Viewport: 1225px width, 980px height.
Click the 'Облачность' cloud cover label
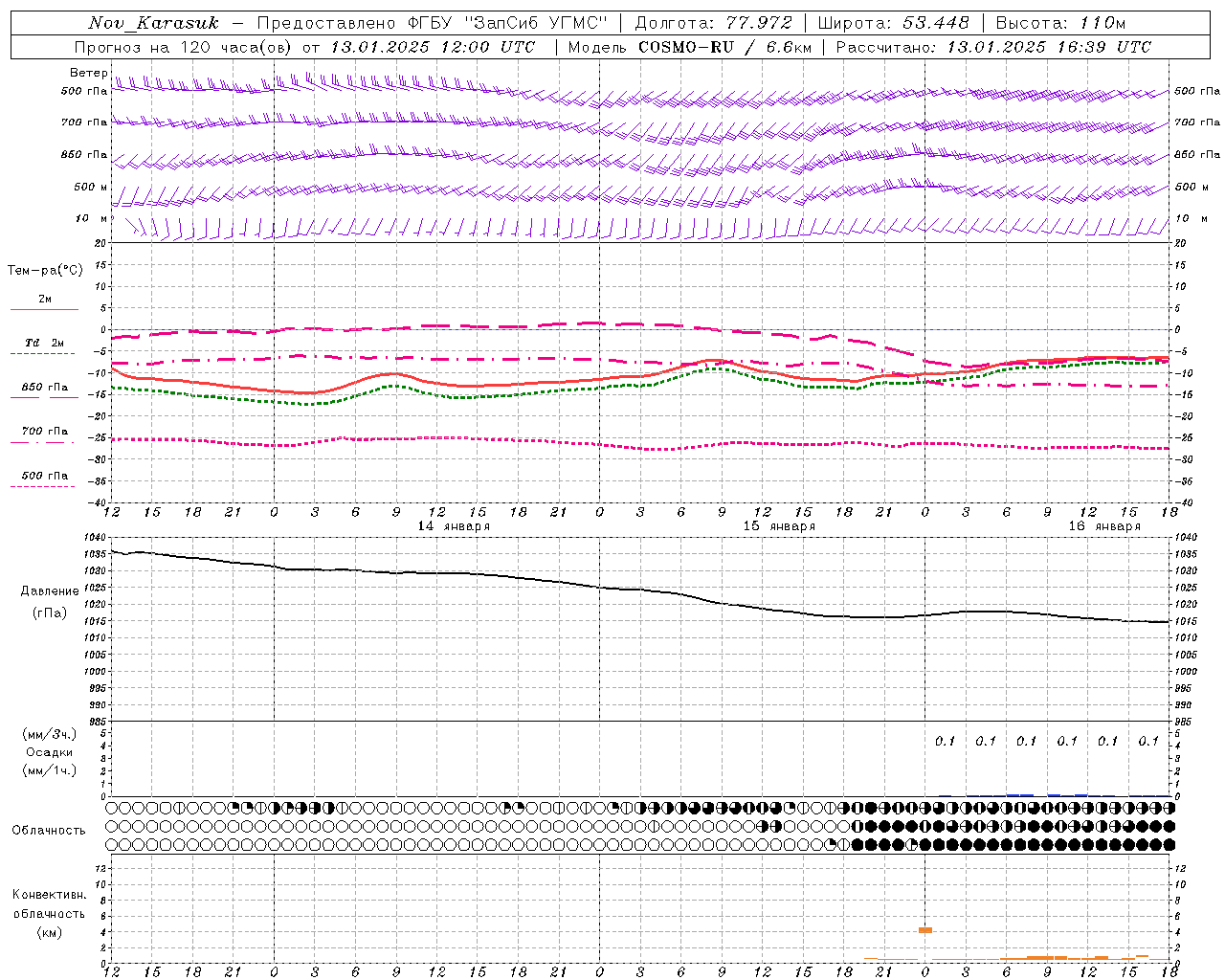tap(49, 831)
